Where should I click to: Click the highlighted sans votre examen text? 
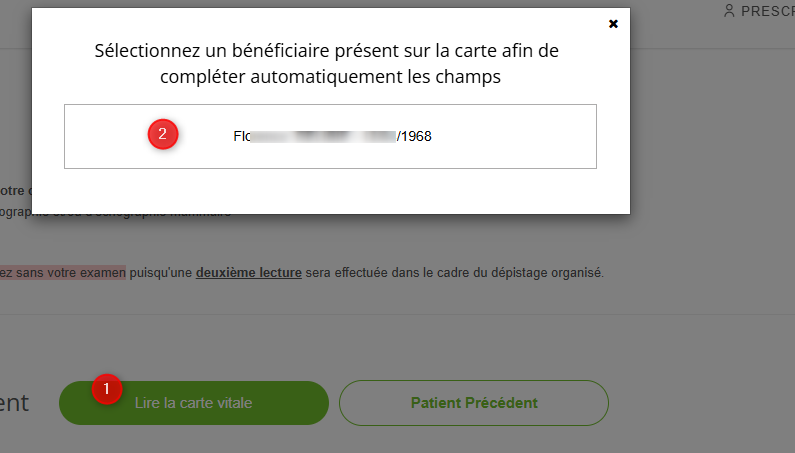(65, 272)
